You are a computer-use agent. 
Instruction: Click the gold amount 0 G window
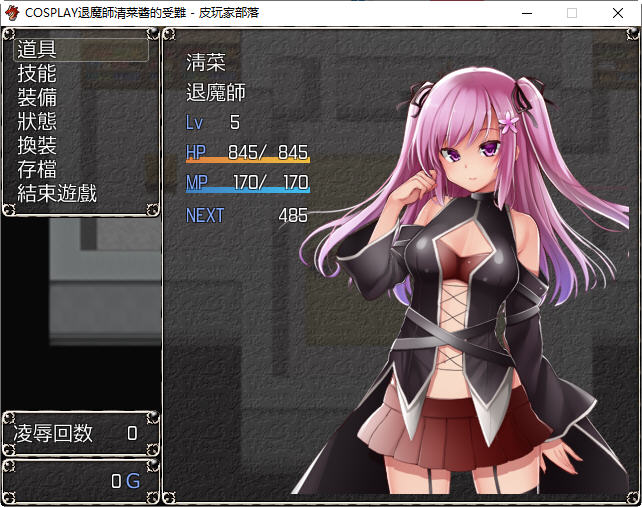click(x=81, y=481)
